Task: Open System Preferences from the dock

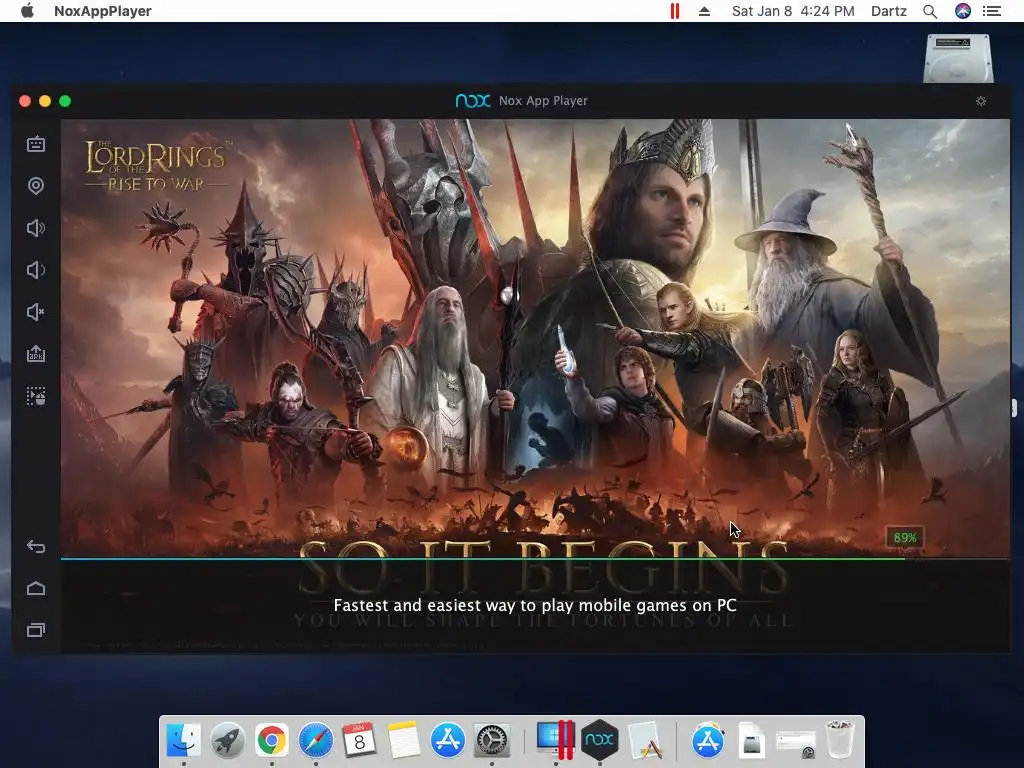Action: pos(491,740)
